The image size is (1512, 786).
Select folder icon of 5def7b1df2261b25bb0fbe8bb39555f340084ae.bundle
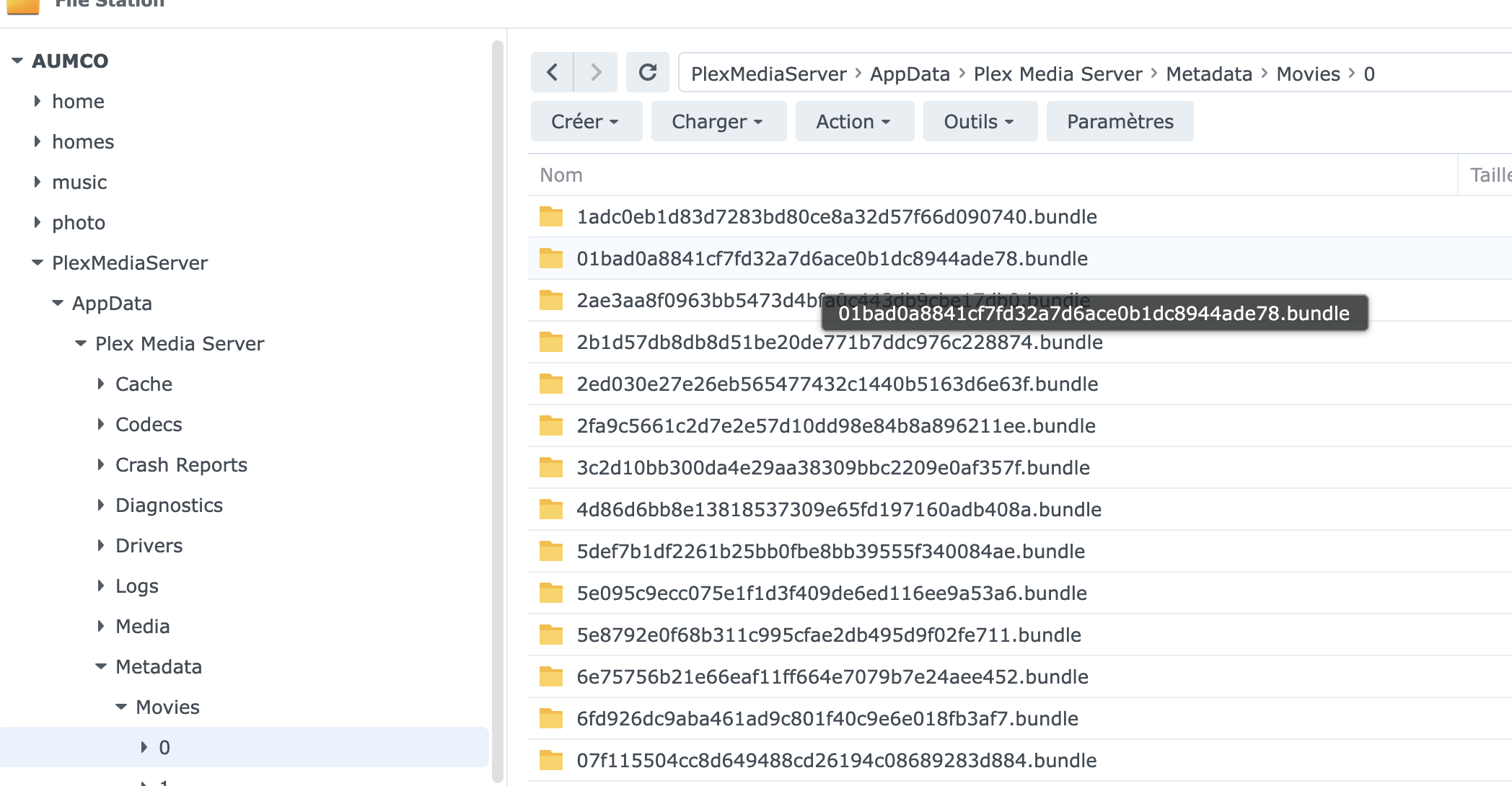(551, 551)
